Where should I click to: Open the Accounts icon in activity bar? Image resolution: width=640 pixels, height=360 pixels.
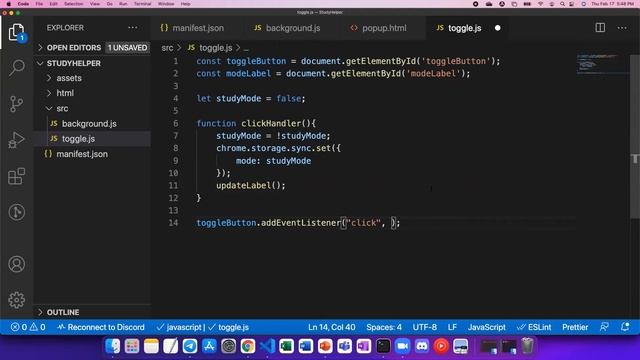16,264
